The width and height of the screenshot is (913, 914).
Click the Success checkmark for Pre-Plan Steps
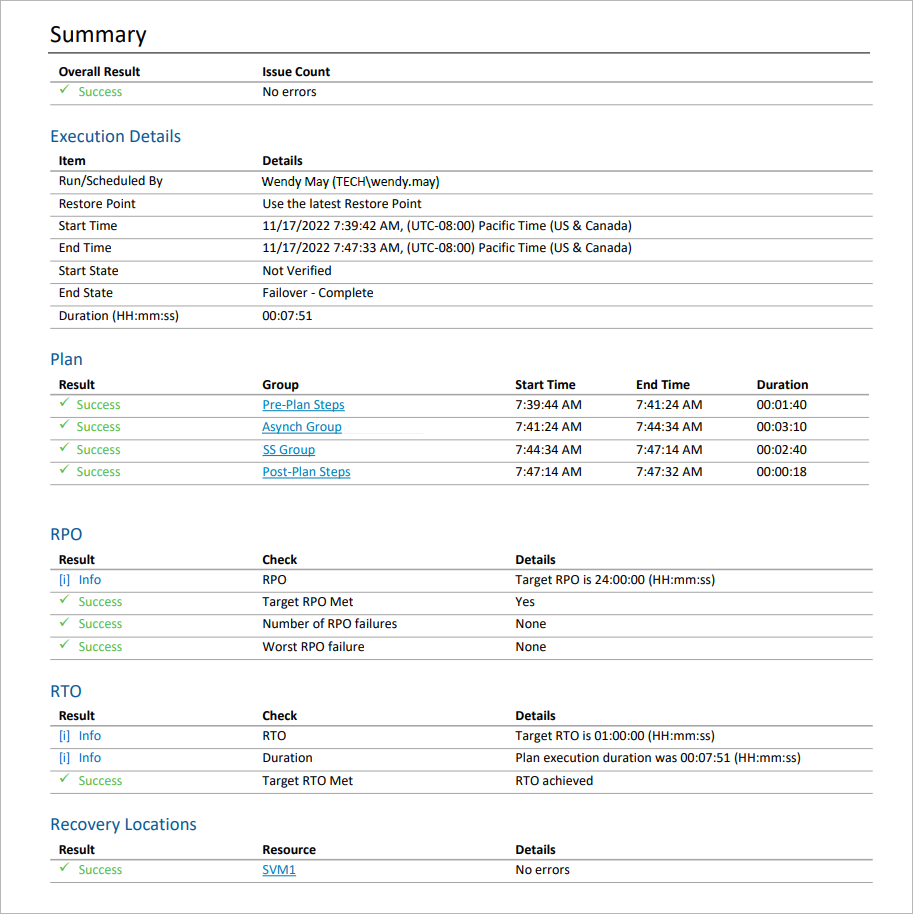coord(64,404)
